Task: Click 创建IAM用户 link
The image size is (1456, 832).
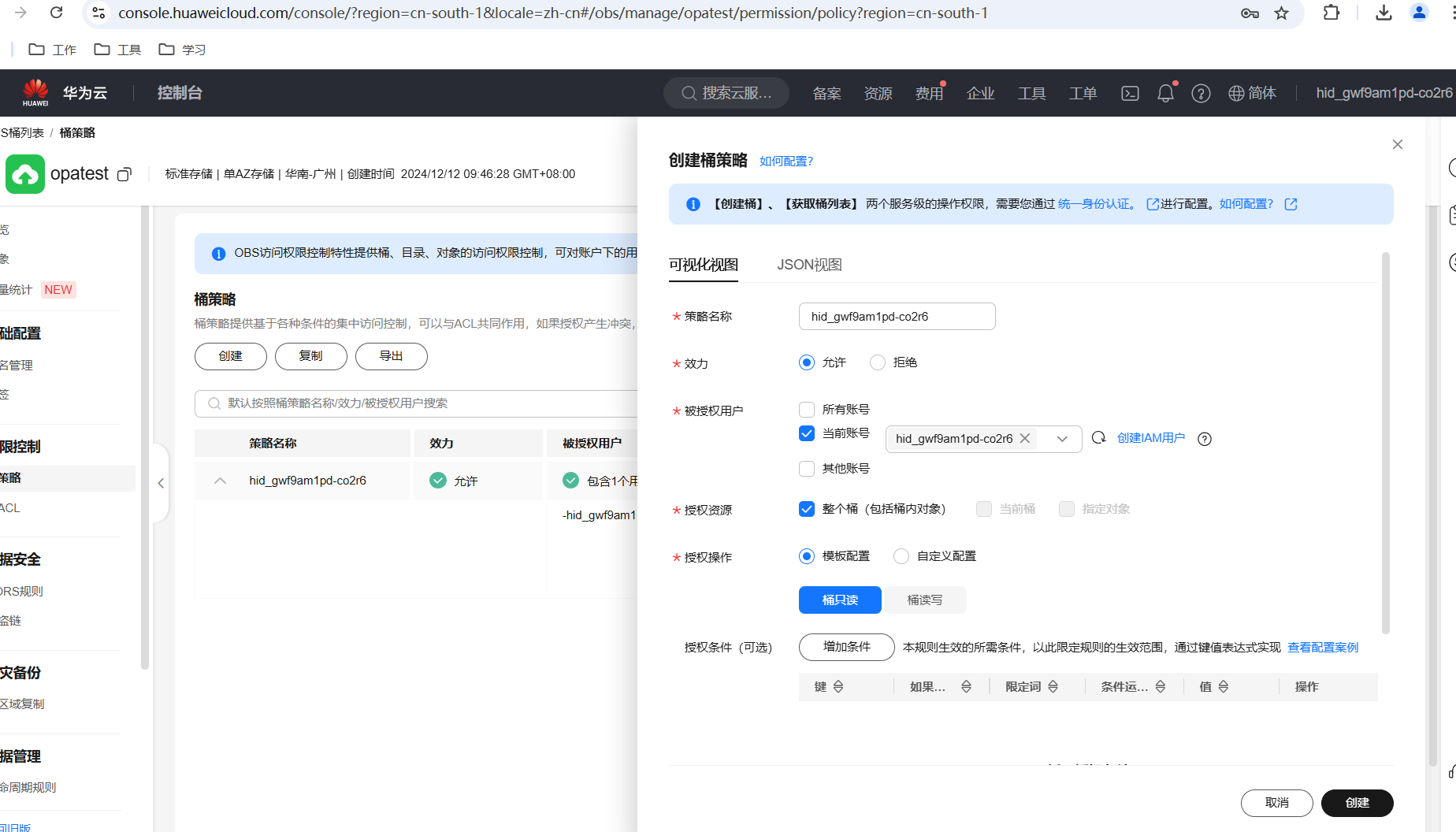Action: pyautogui.click(x=1151, y=438)
